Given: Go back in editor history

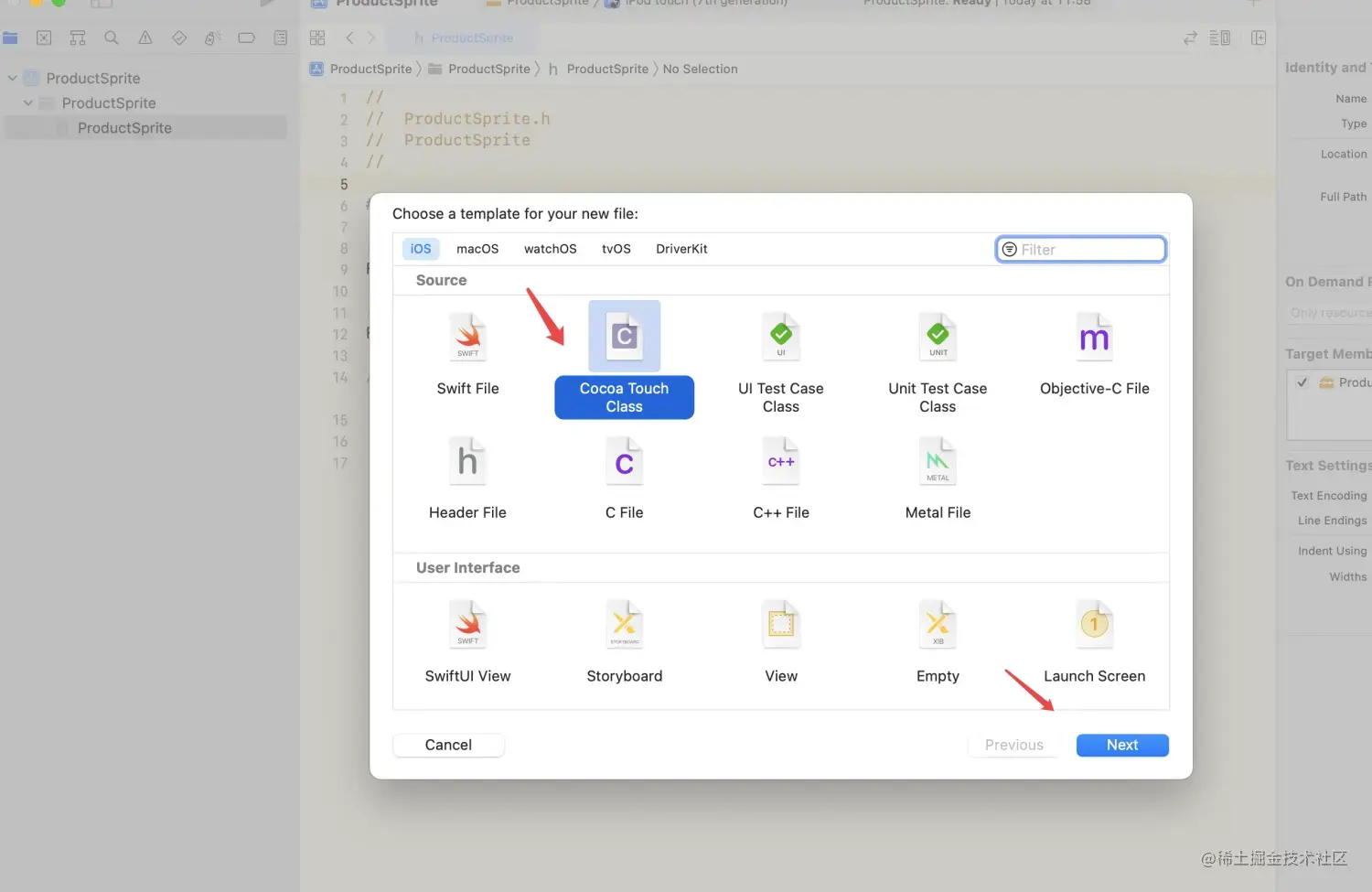Looking at the screenshot, I should (349, 38).
